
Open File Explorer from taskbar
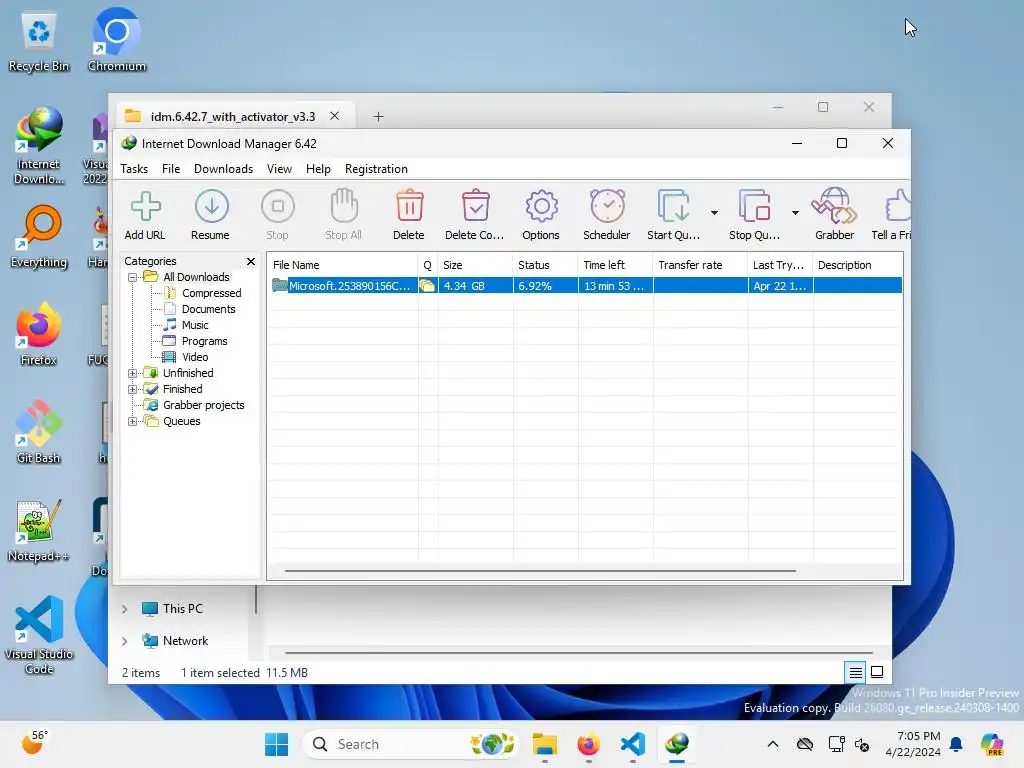[x=545, y=744]
